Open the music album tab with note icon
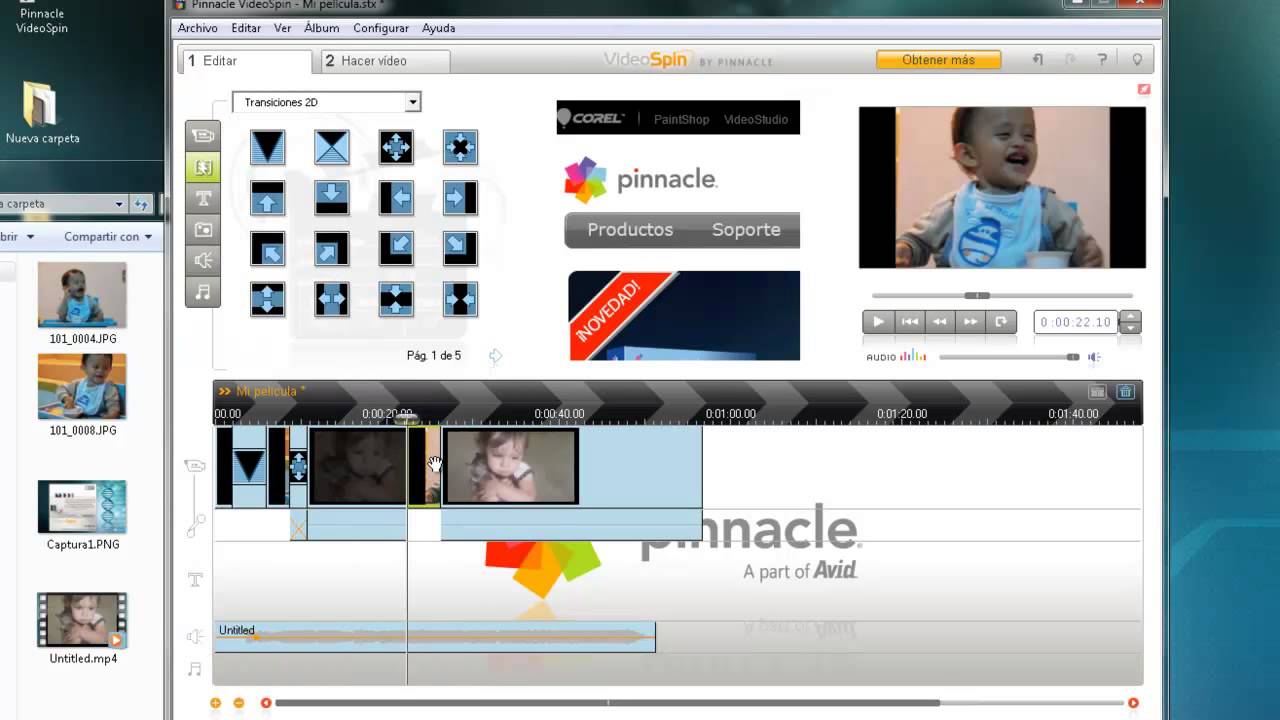 203,291
